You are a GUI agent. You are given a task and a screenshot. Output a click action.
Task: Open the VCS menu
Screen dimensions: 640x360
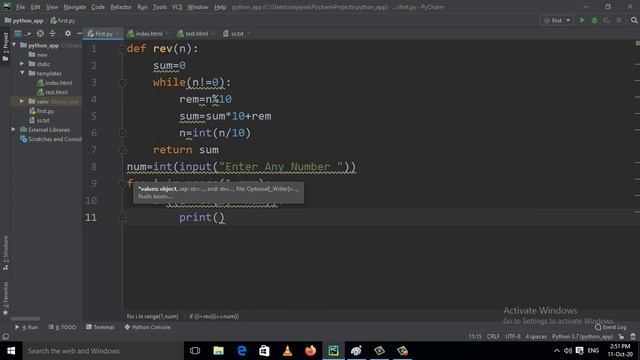(x=177, y=7)
